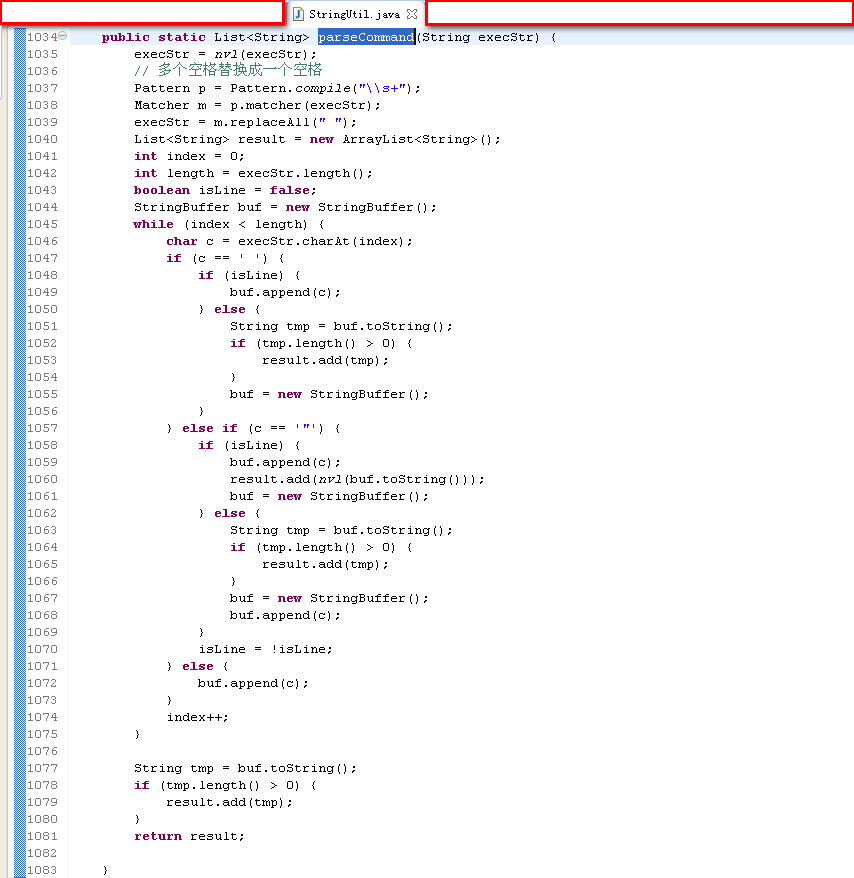Click "boolean isLine = false;" declaration
854x878 pixels.
tap(225, 190)
